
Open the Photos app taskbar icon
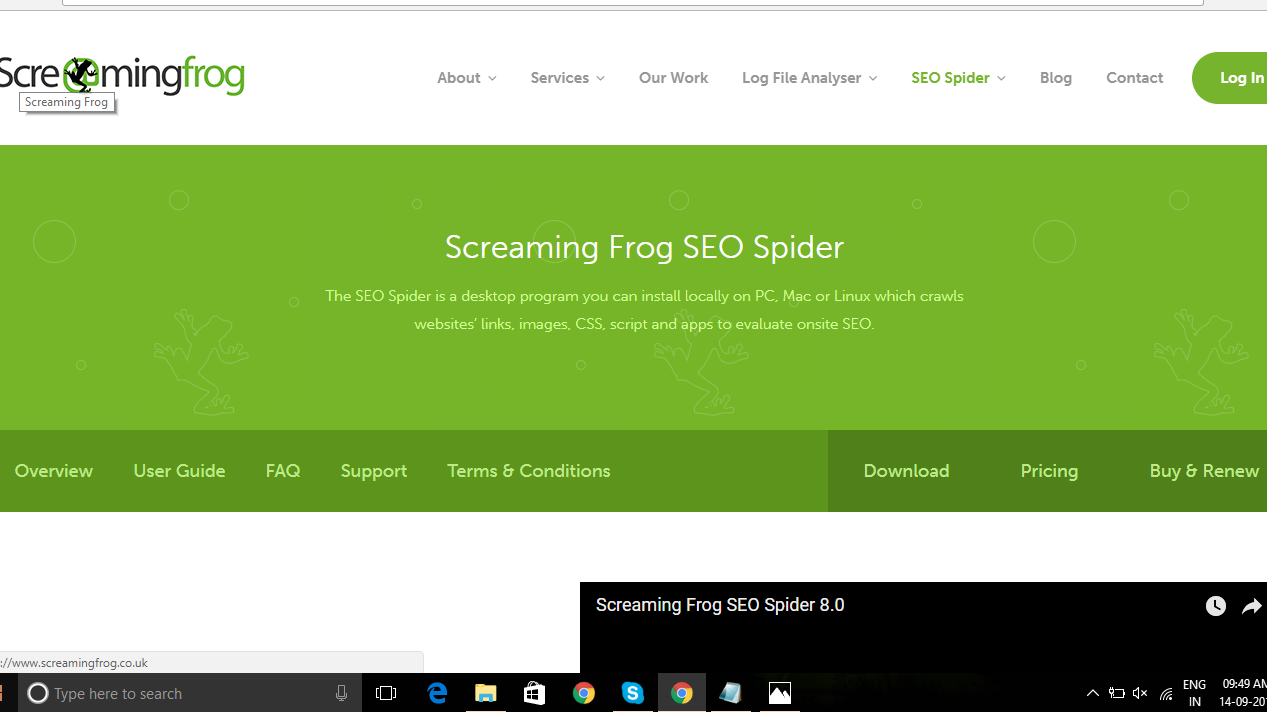point(780,693)
